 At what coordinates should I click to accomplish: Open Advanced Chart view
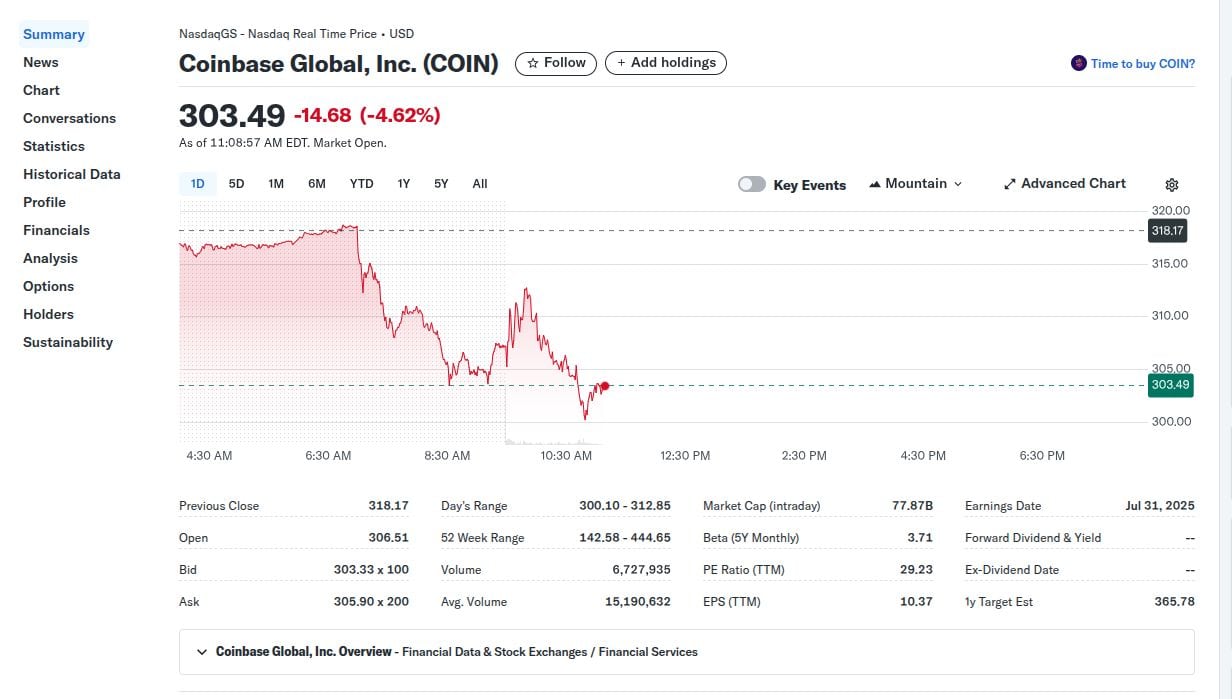[x=1064, y=183]
